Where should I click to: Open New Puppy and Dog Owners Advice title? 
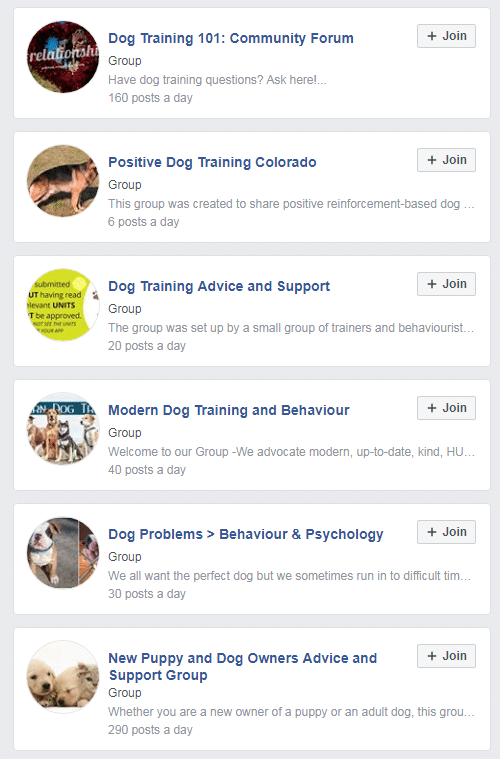(242, 667)
